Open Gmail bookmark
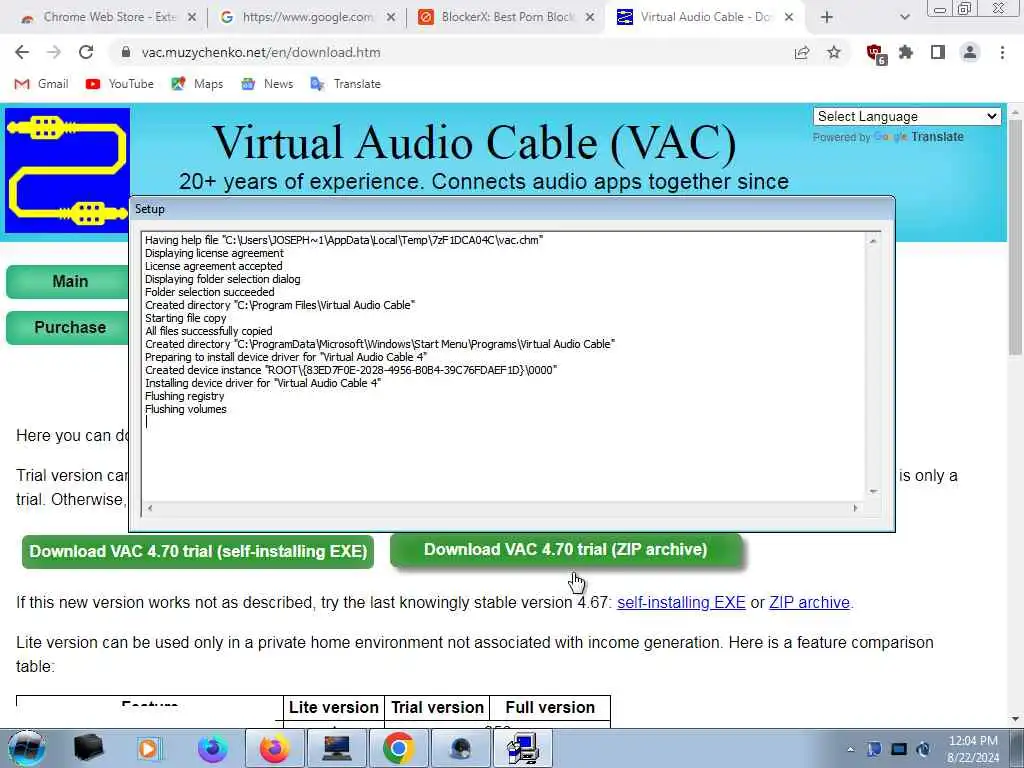The width and height of the screenshot is (1024, 768). pyautogui.click(x=41, y=84)
